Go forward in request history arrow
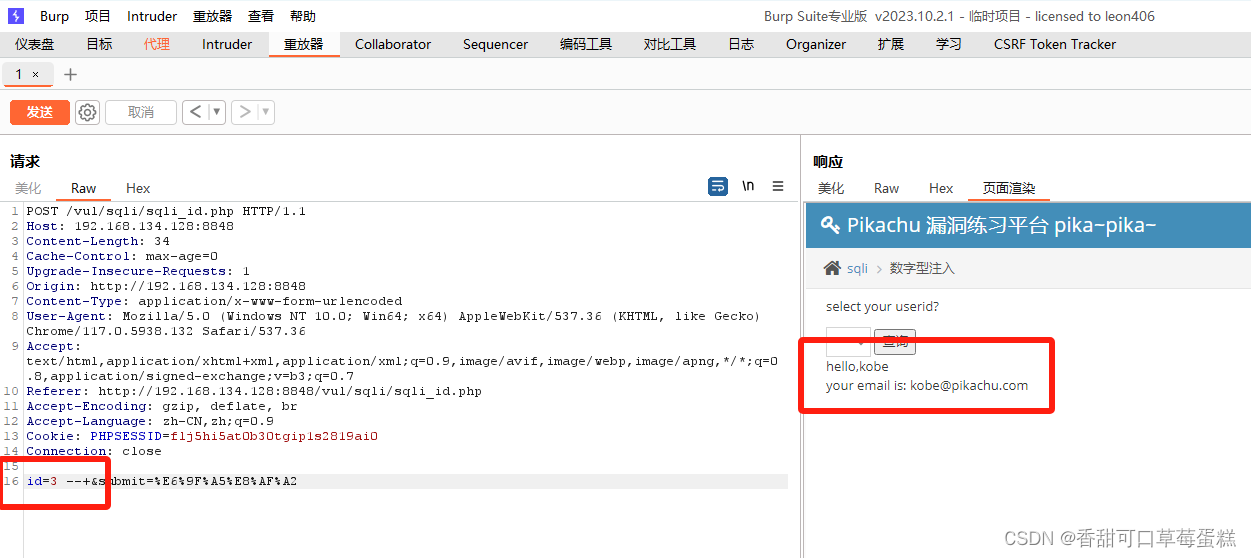The image size is (1251, 558). (x=244, y=112)
